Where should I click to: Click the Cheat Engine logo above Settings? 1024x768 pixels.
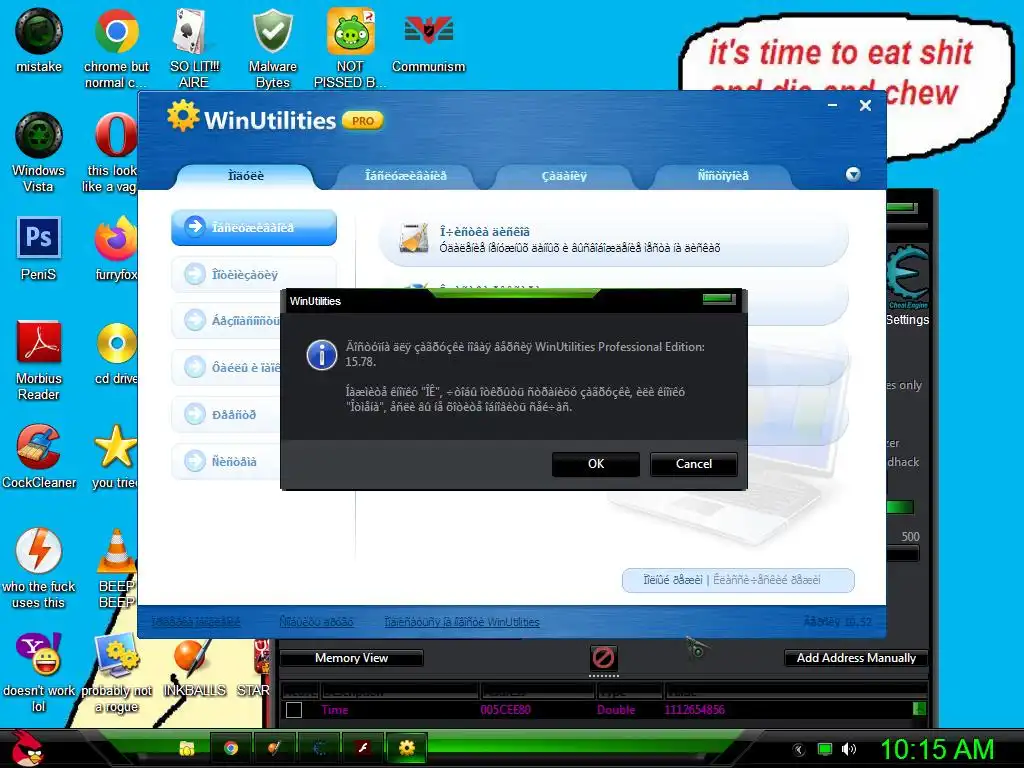[x=908, y=275]
